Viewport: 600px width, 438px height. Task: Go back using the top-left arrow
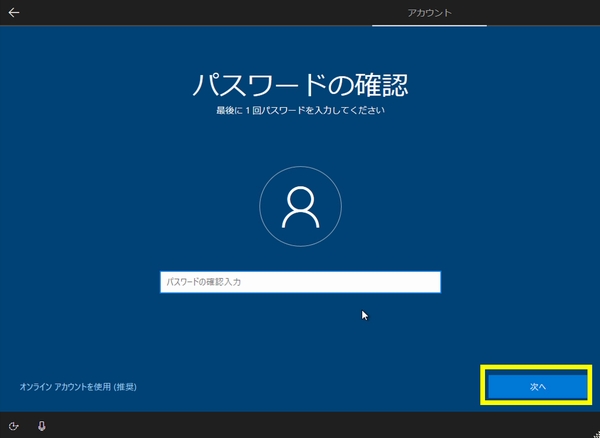14,13
